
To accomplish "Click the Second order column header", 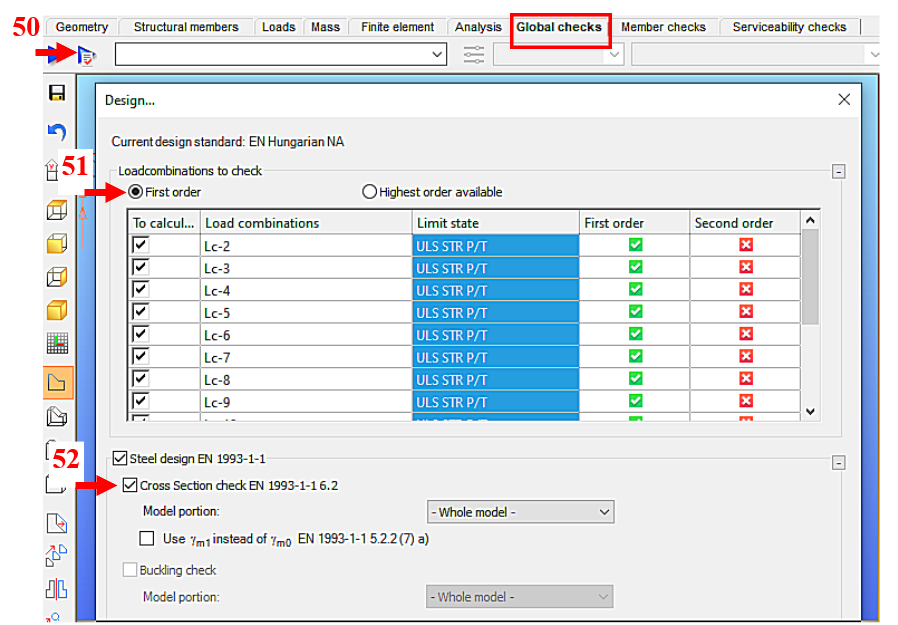I will pos(745,223).
